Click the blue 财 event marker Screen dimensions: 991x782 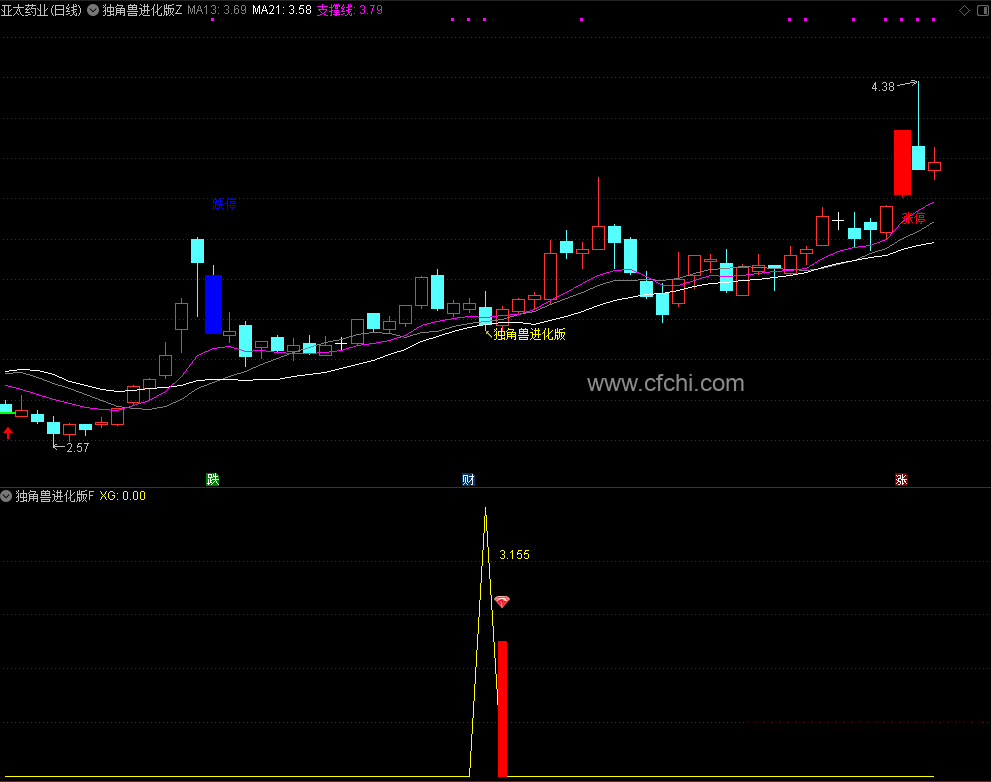pos(468,479)
